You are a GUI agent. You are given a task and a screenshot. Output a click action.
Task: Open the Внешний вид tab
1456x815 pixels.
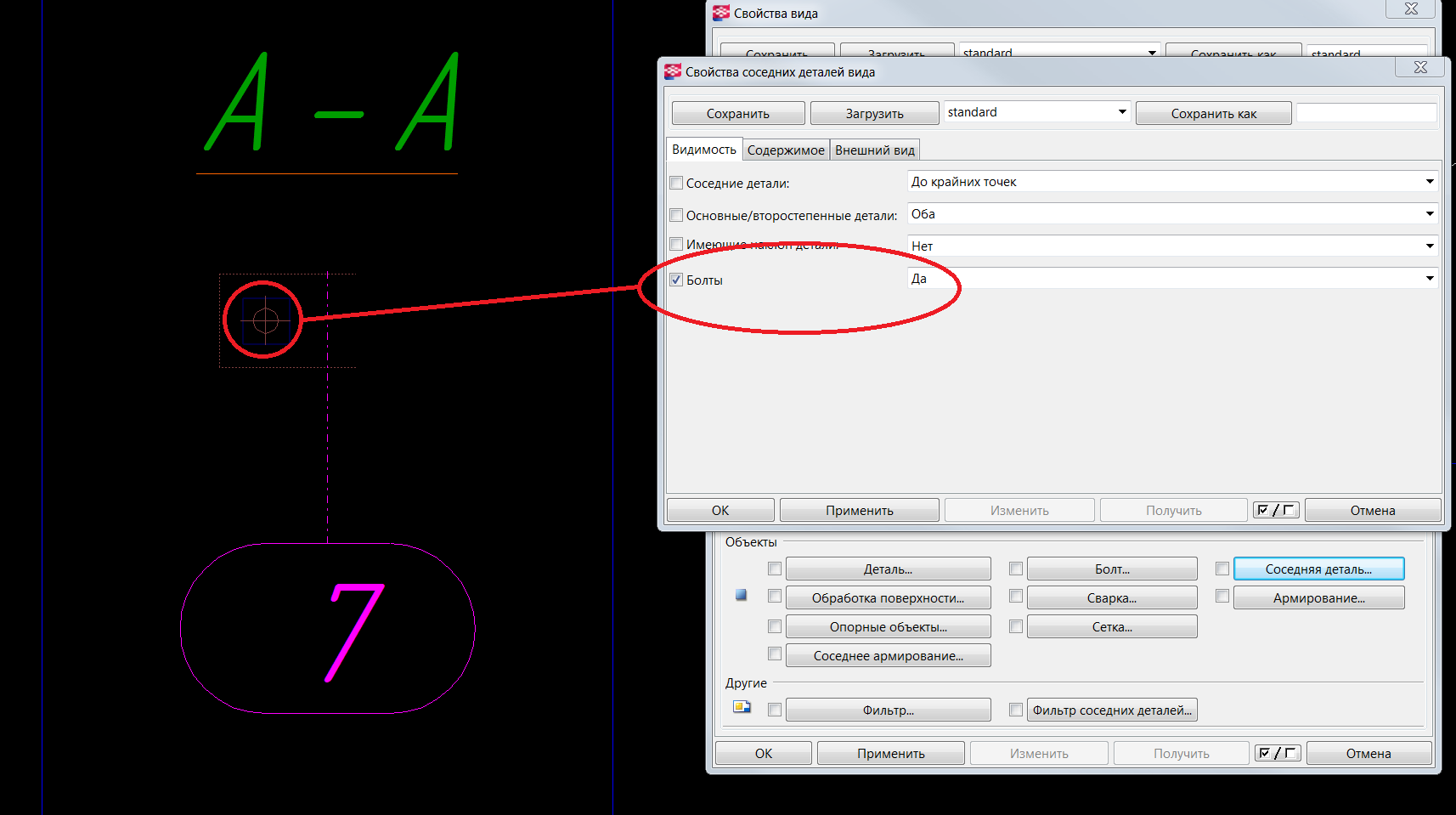pyautogui.click(x=874, y=150)
